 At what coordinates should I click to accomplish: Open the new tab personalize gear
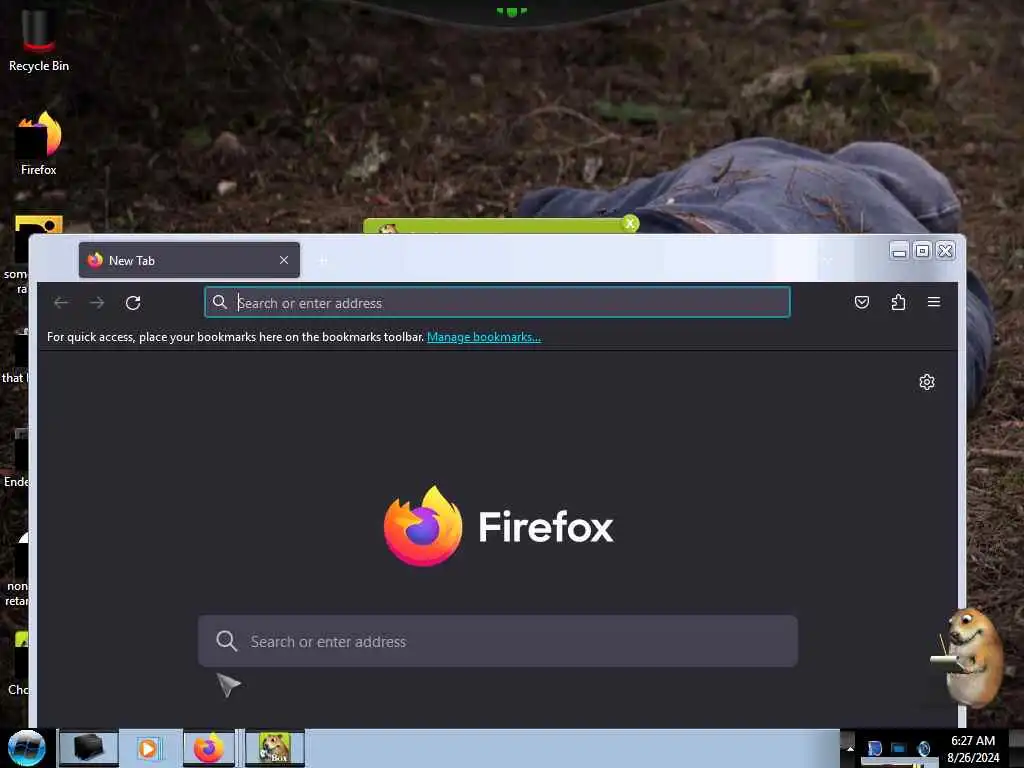point(927,382)
